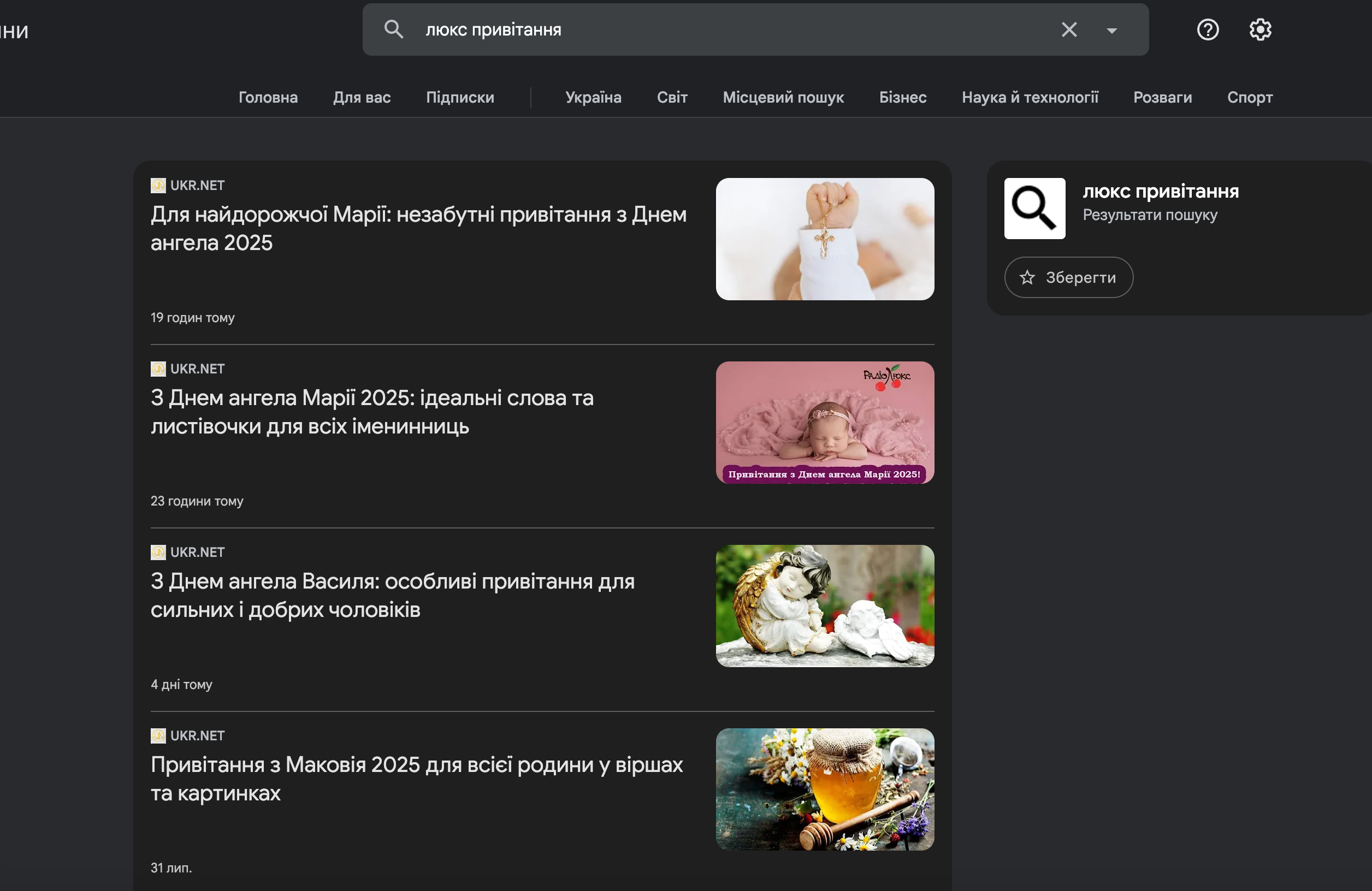The image size is (1372, 891).
Task: Click UKR.NET source icon on first article
Action: [x=158, y=186]
